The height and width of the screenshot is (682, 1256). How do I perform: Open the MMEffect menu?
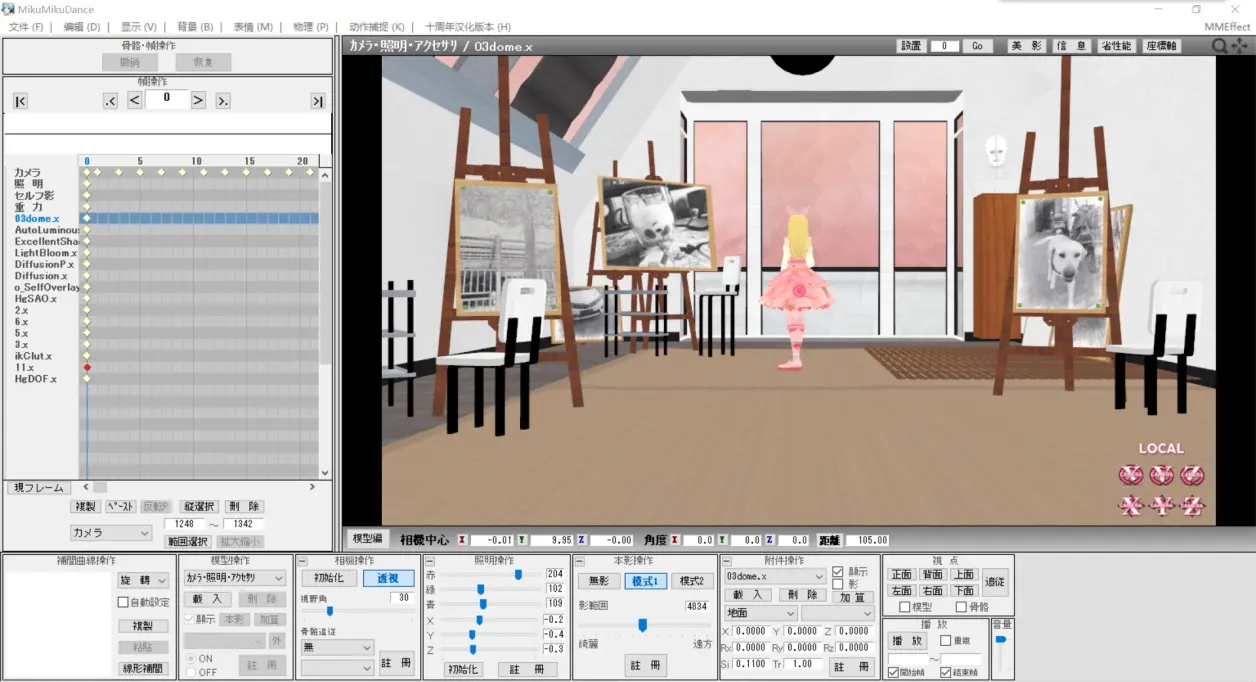coord(1226,27)
